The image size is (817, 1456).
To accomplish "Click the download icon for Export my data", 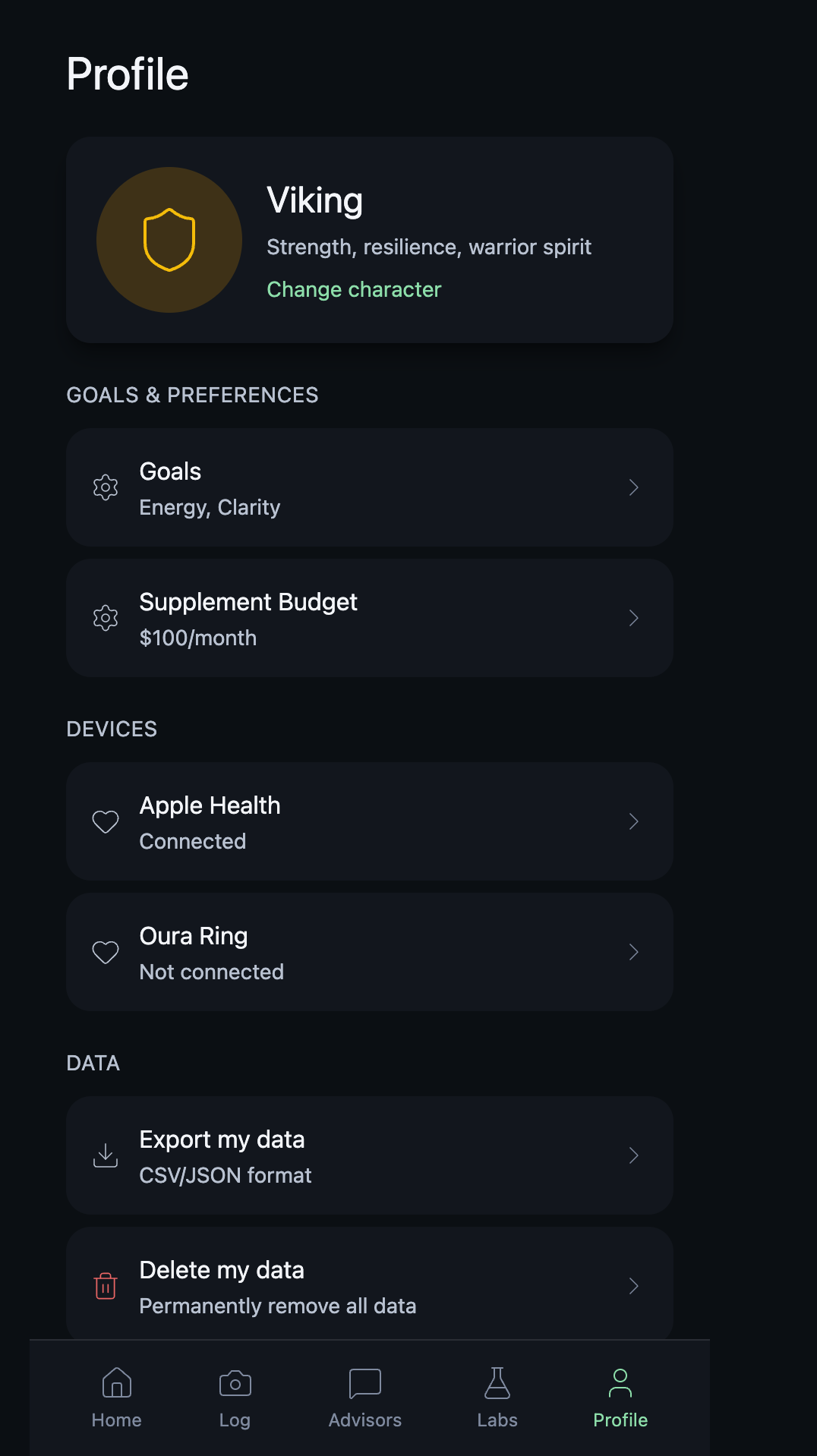I will coord(106,1155).
